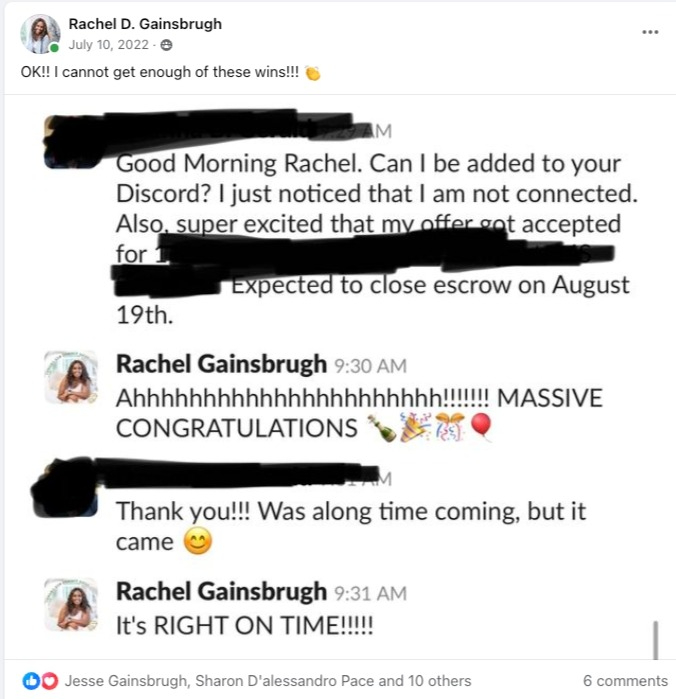The height and width of the screenshot is (699, 676).
Task: Click the clapping hands emoji in caption
Action: pos(313,73)
